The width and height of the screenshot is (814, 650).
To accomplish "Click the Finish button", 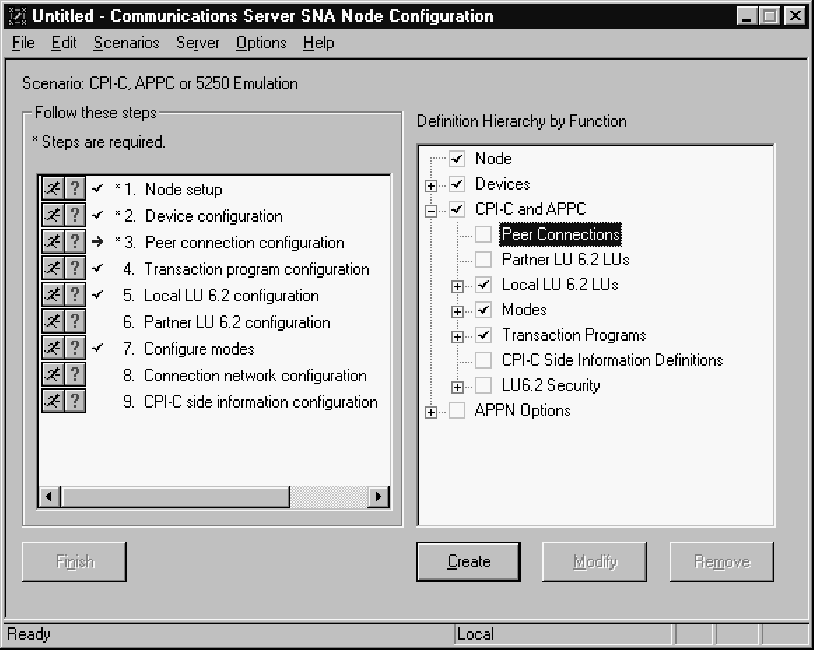I will (x=74, y=562).
